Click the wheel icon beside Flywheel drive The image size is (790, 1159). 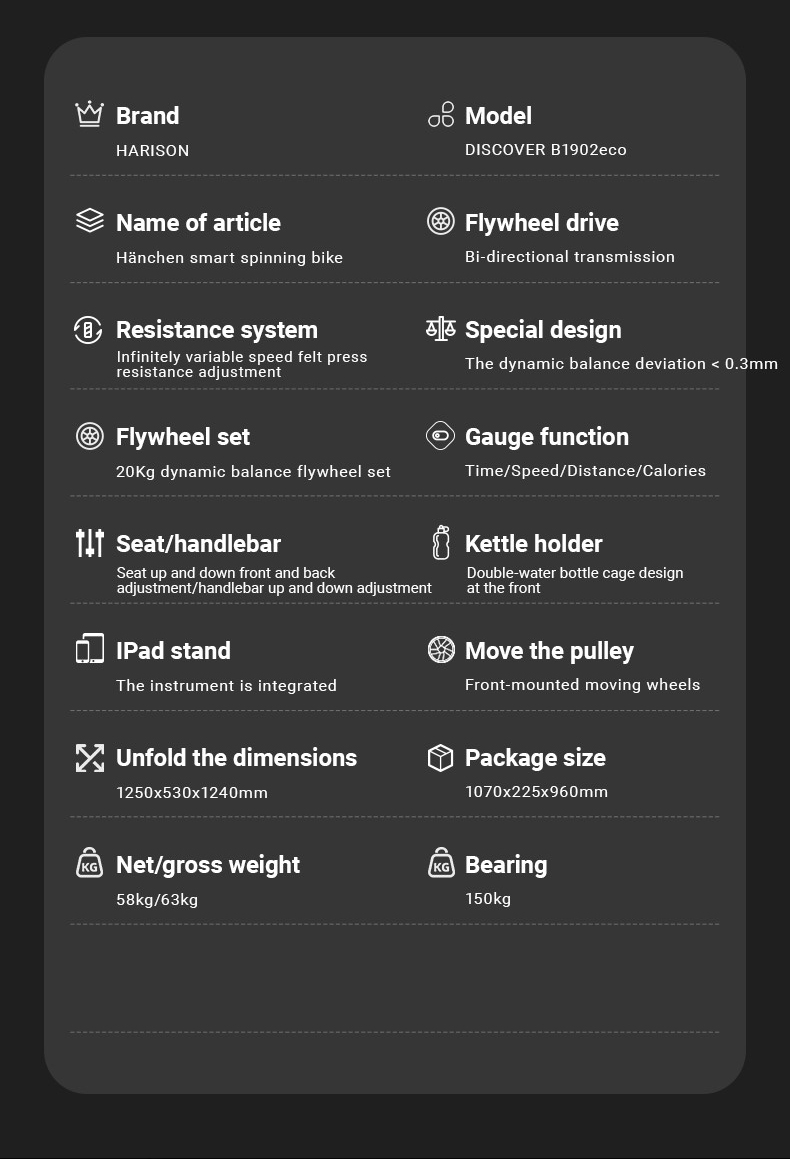(441, 221)
